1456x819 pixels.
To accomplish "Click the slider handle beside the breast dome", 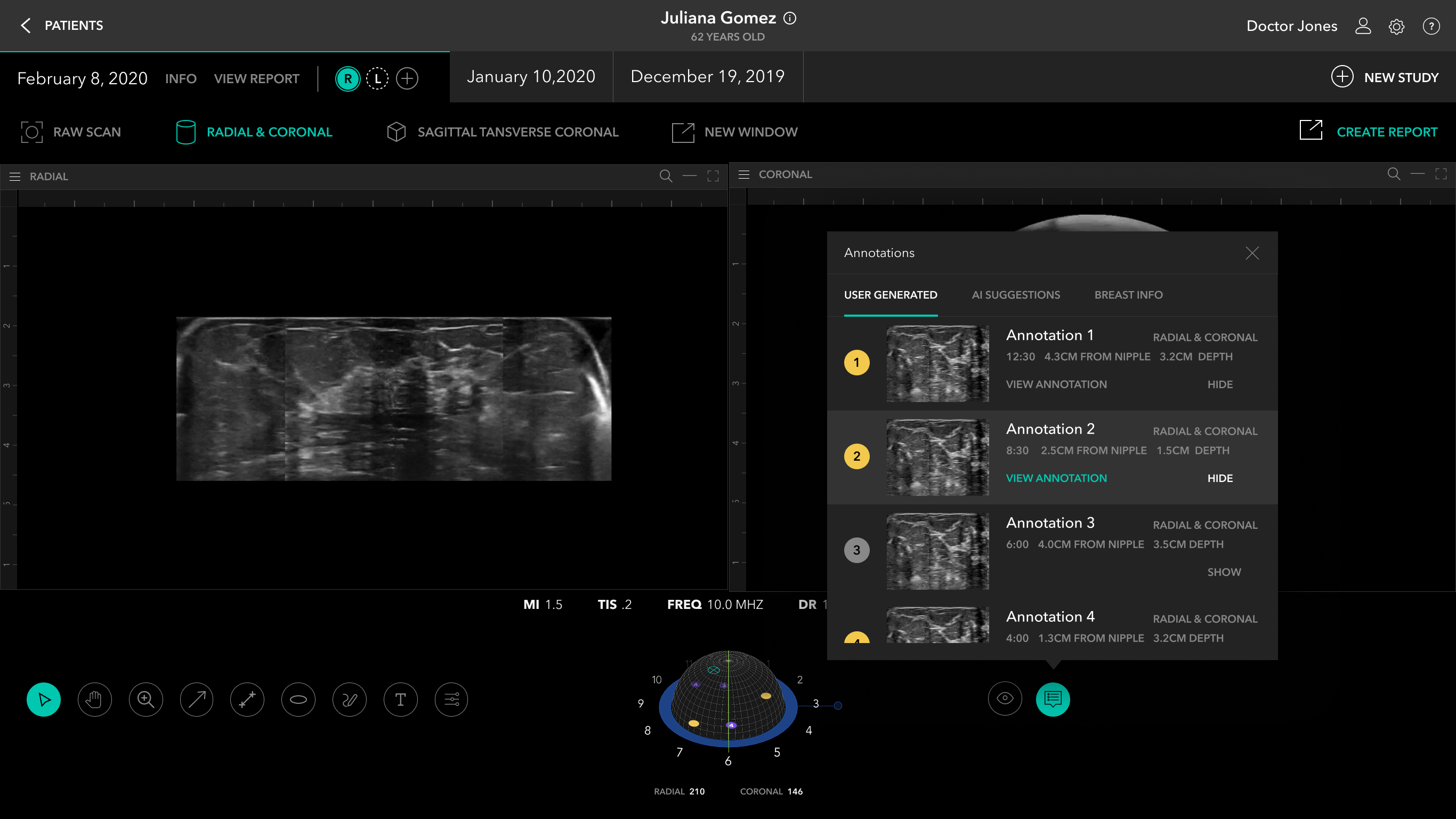I will (x=838, y=705).
